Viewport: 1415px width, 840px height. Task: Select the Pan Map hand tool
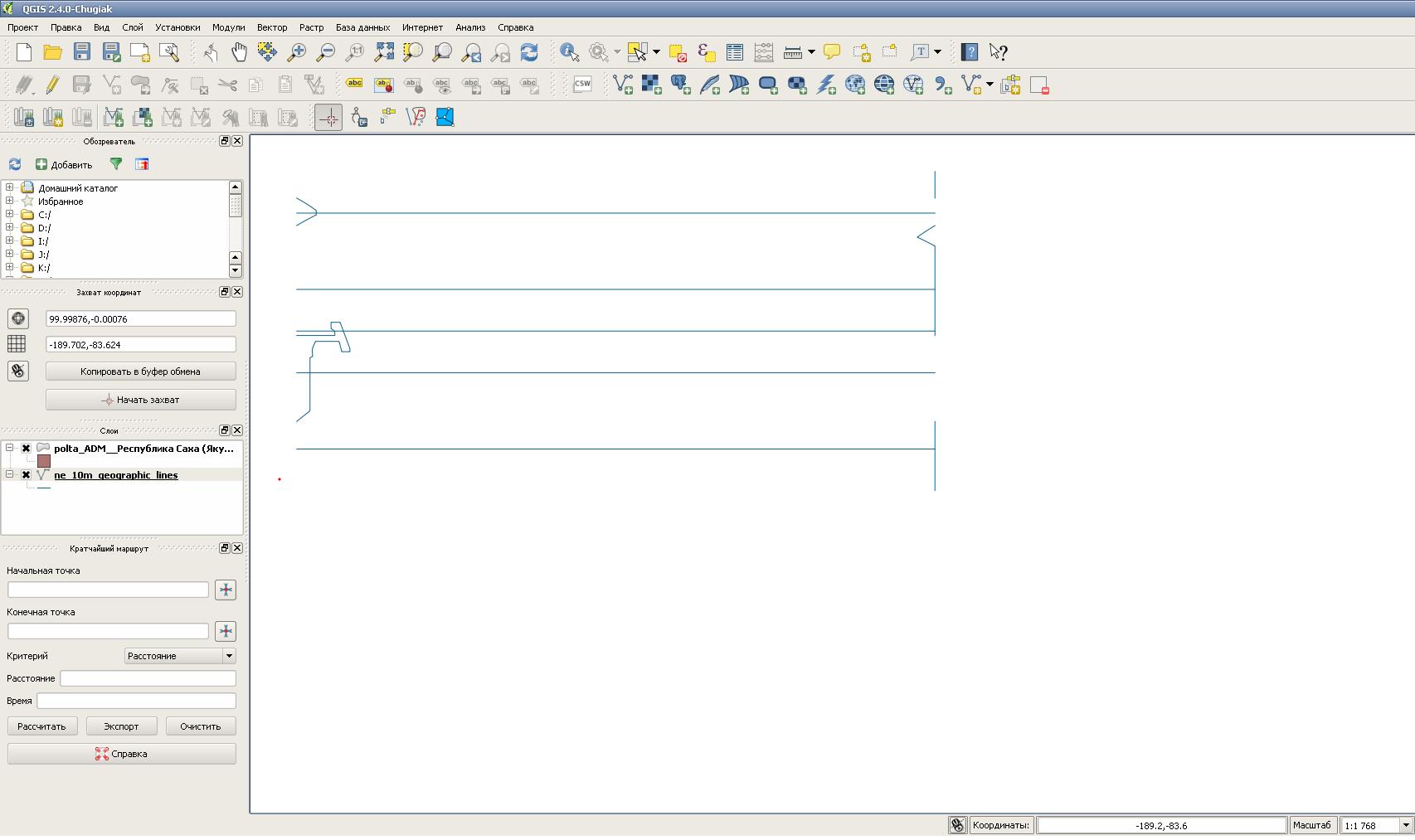(239, 52)
